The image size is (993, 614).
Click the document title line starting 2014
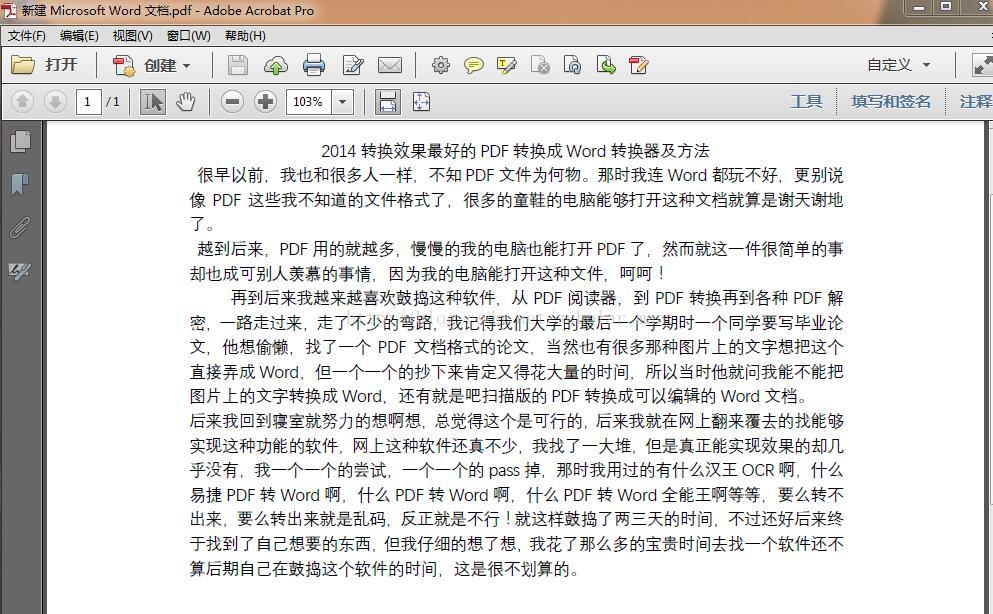click(515, 151)
